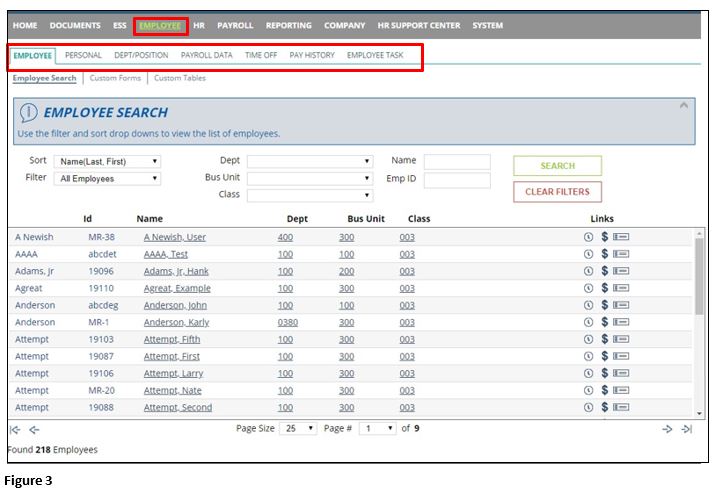The image size is (716, 503).
Task: Switch to the DEPT/POSITION tab
Action: point(141,55)
